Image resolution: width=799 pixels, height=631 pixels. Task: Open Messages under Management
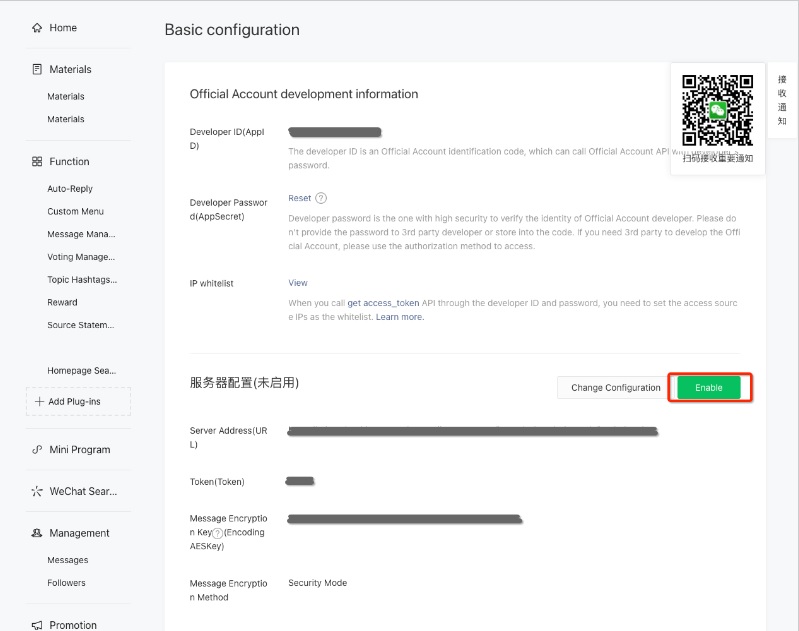point(67,560)
